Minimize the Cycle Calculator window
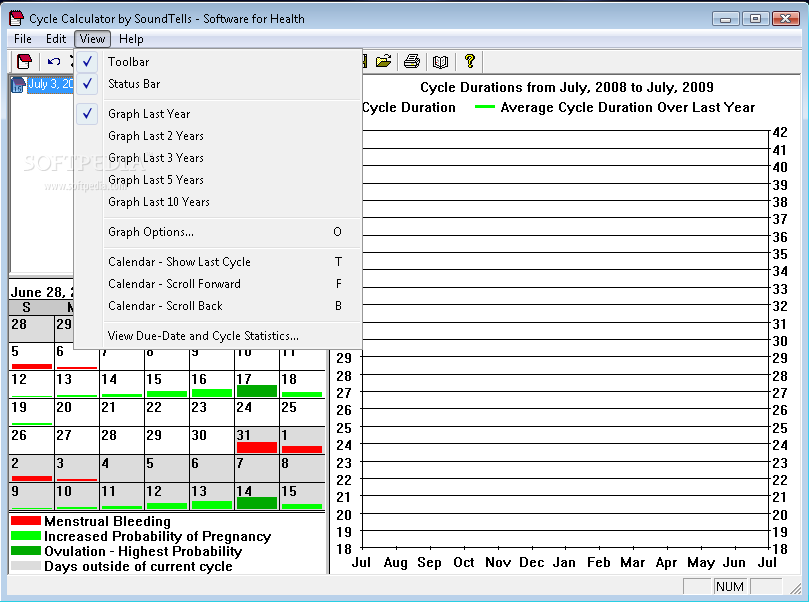 pos(725,19)
